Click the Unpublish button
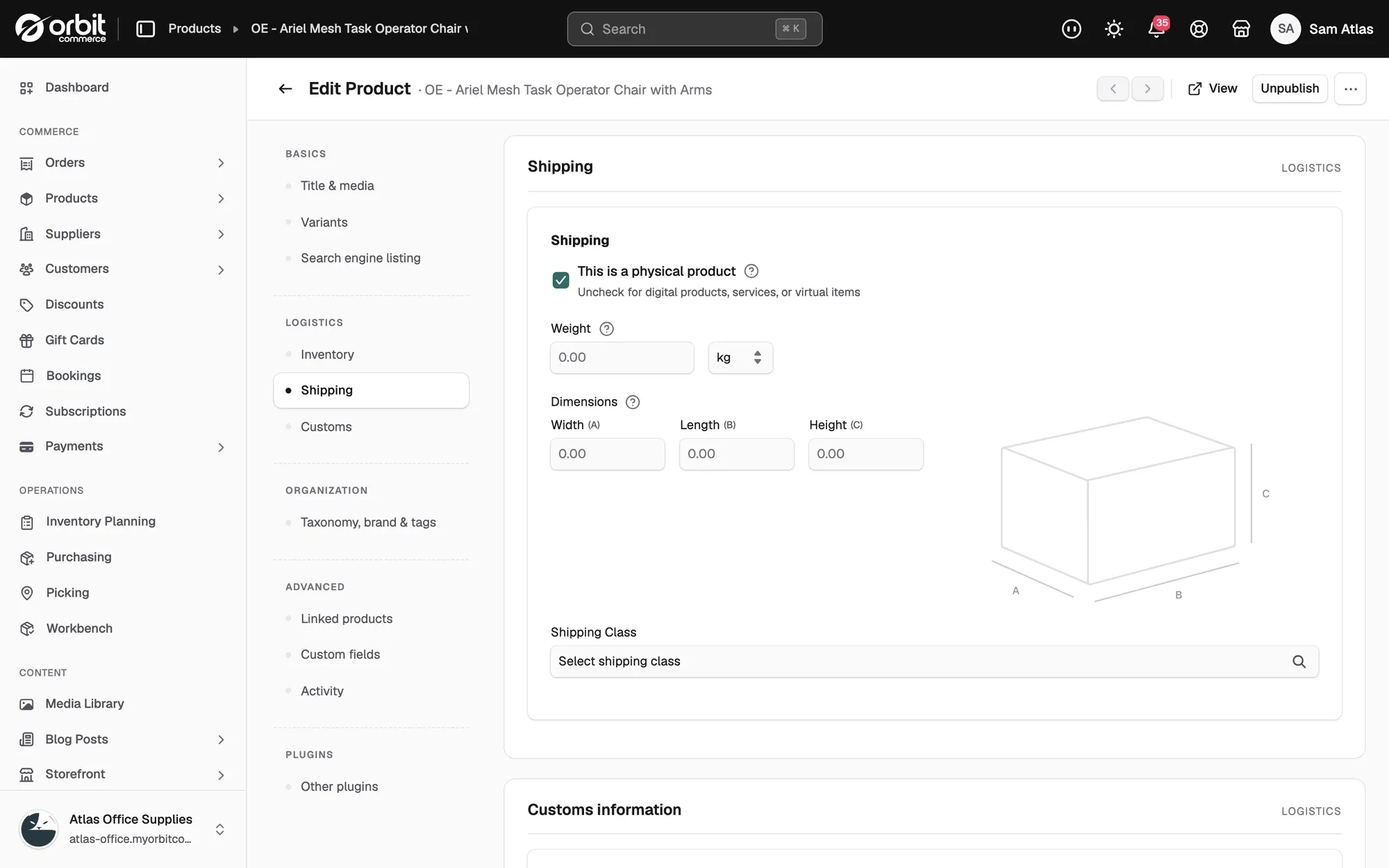The image size is (1389, 868). click(1290, 89)
